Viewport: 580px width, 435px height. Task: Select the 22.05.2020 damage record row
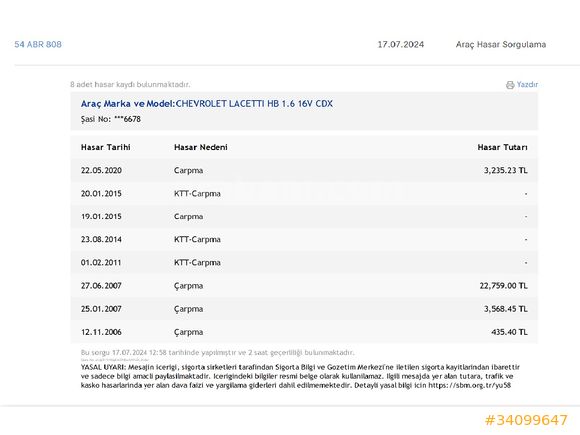coord(304,171)
